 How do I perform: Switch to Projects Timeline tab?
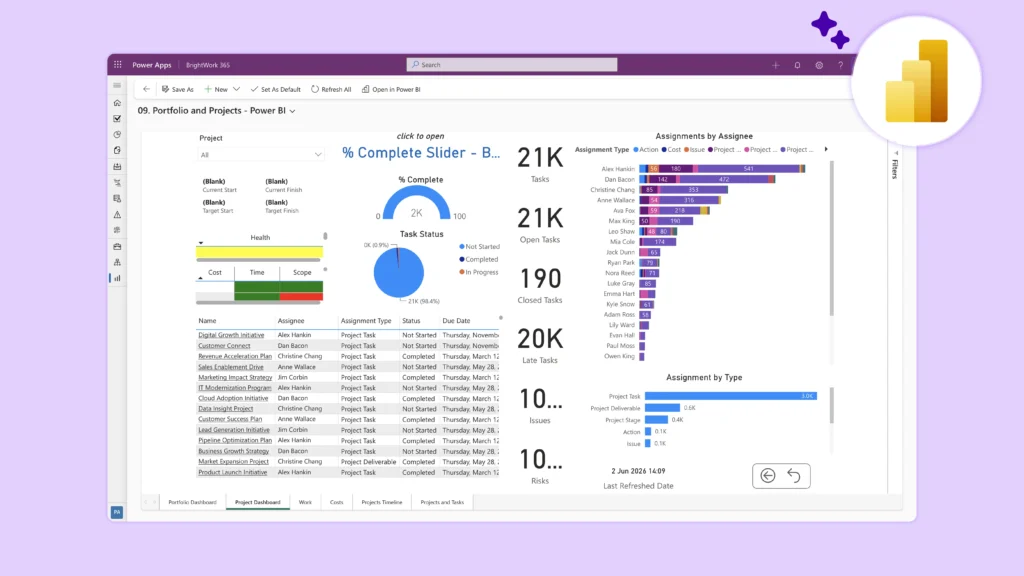[x=382, y=502]
